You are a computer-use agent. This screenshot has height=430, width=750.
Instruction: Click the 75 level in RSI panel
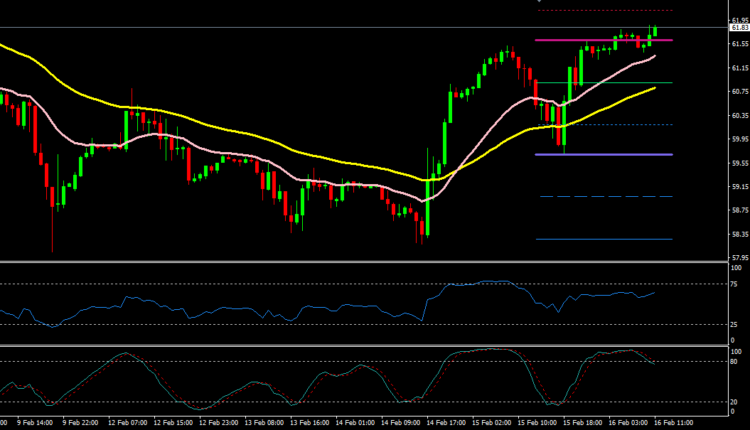click(736, 284)
